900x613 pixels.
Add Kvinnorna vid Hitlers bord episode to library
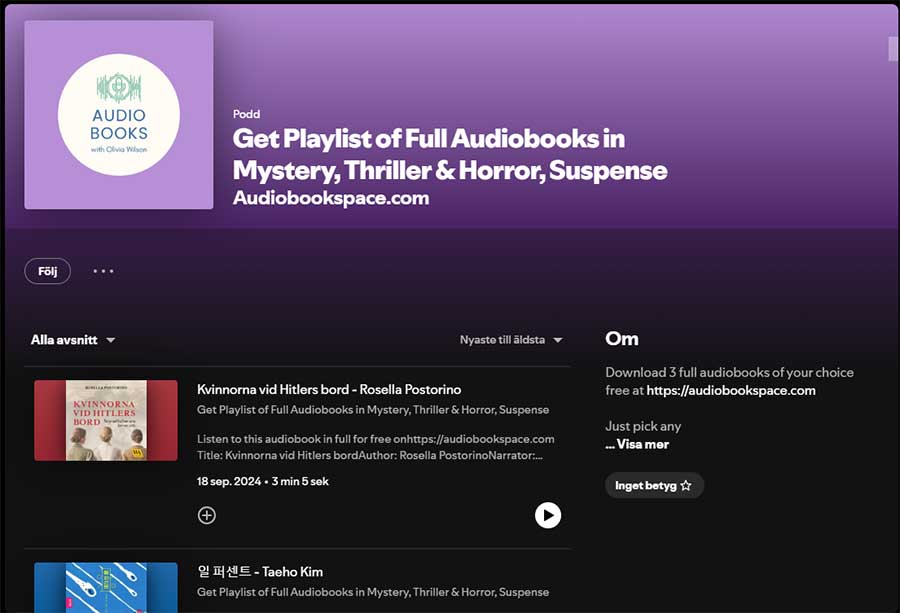point(207,515)
